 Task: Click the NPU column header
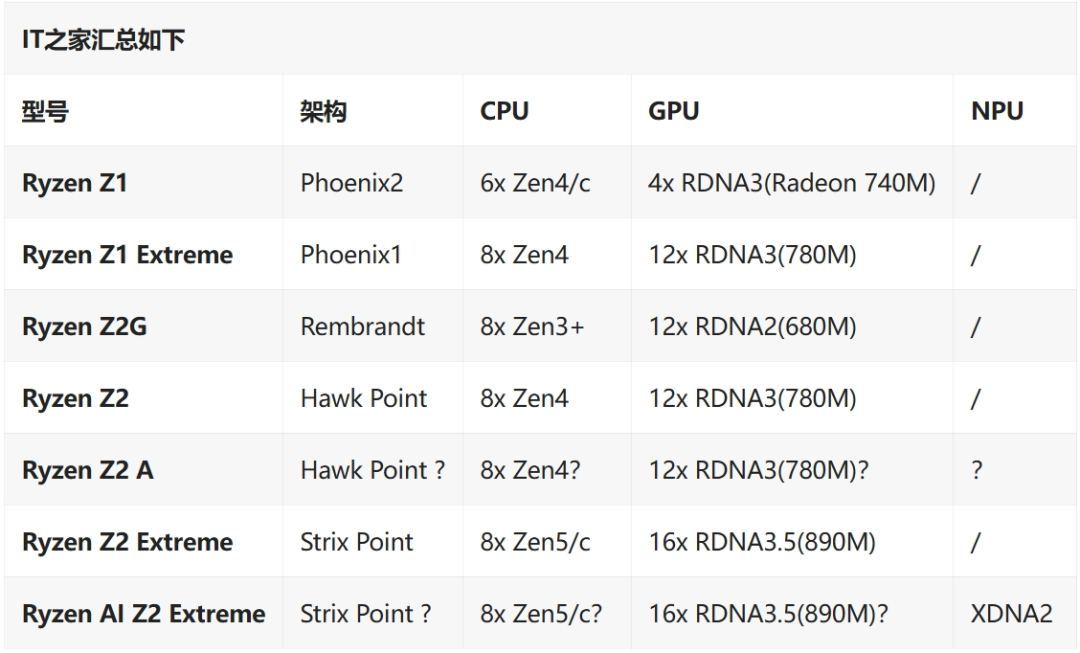(x=997, y=111)
